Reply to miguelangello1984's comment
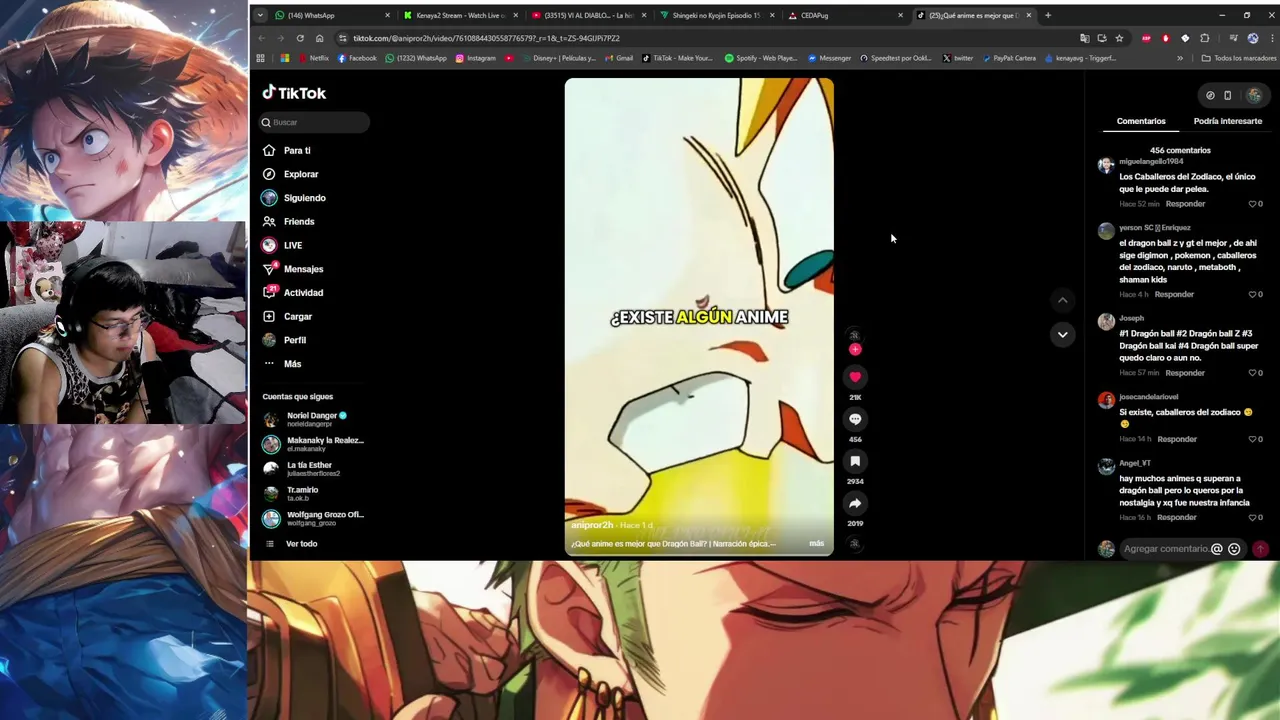The image size is (1280, 720). click(x=1185, y=204)
